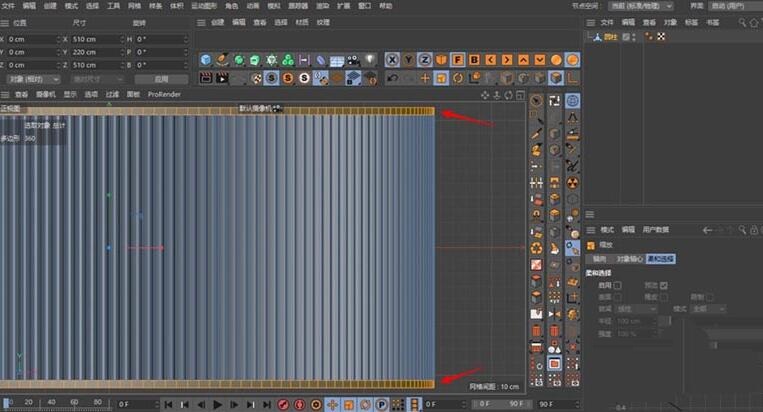The image size is (763, 412).
Task: Toggle the X-axis lock icon
Action: [x=393, y=60]
